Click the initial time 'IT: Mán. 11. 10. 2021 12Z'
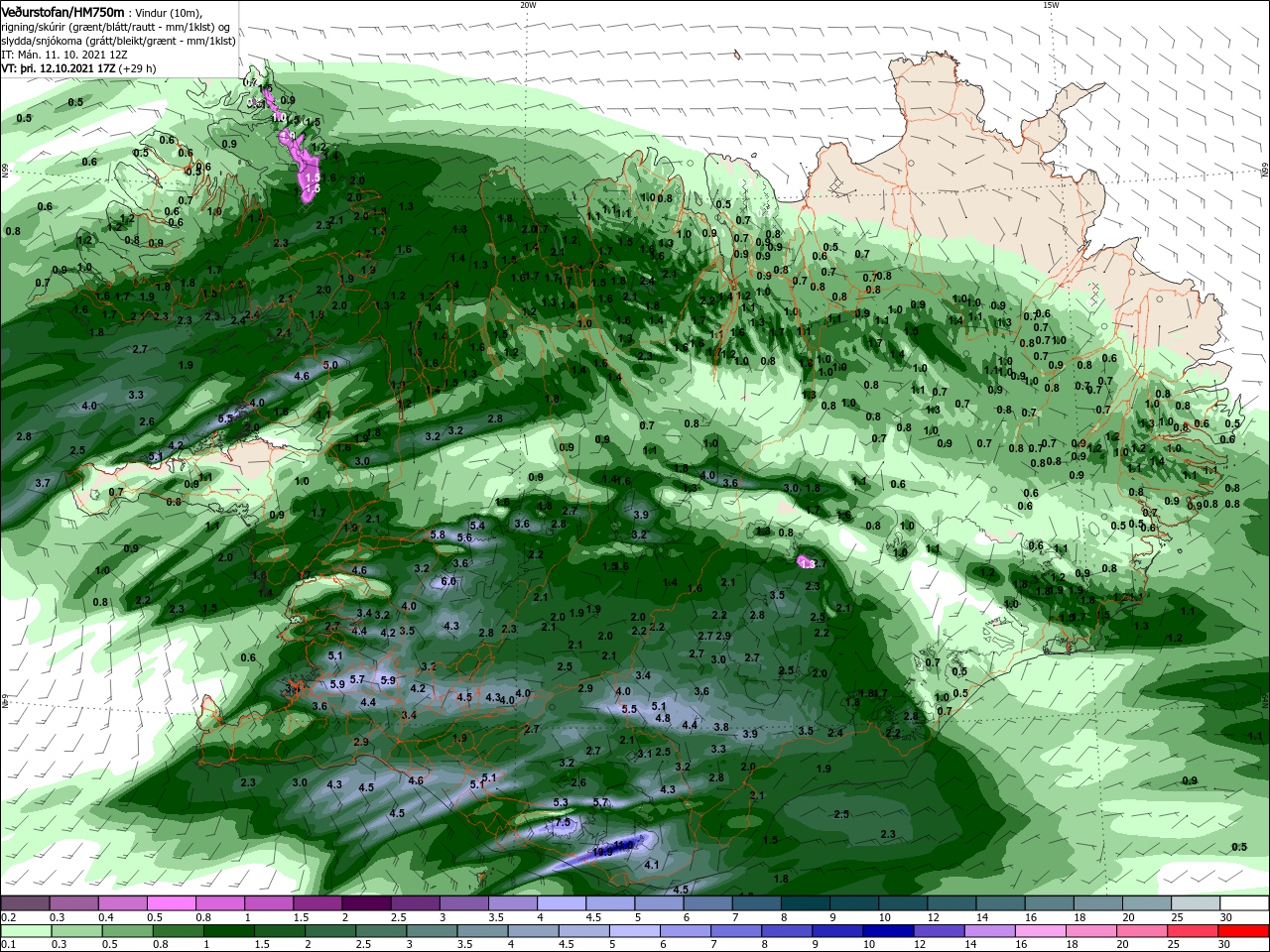The height and width of the screenshot is (952, 1270). [x=65, y=55]
